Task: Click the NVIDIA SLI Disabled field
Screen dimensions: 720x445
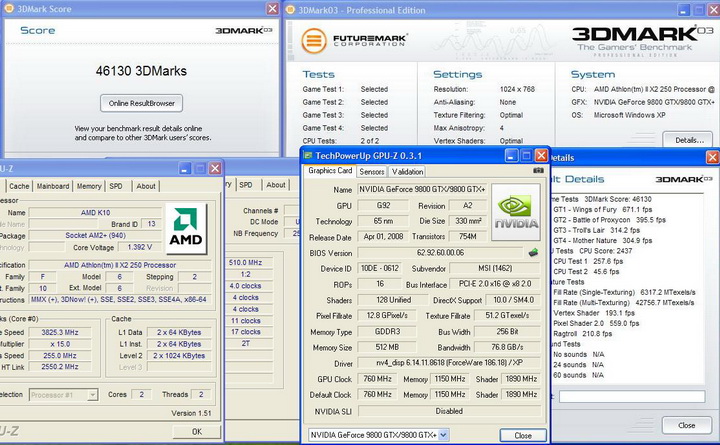Action: point(449,411)
